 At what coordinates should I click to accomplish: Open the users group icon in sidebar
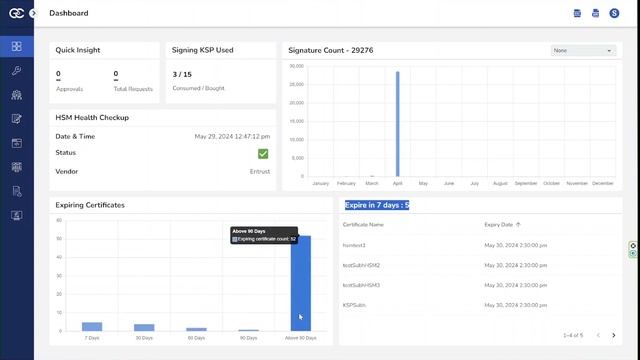pyautogui.click(x=17, y=95)
